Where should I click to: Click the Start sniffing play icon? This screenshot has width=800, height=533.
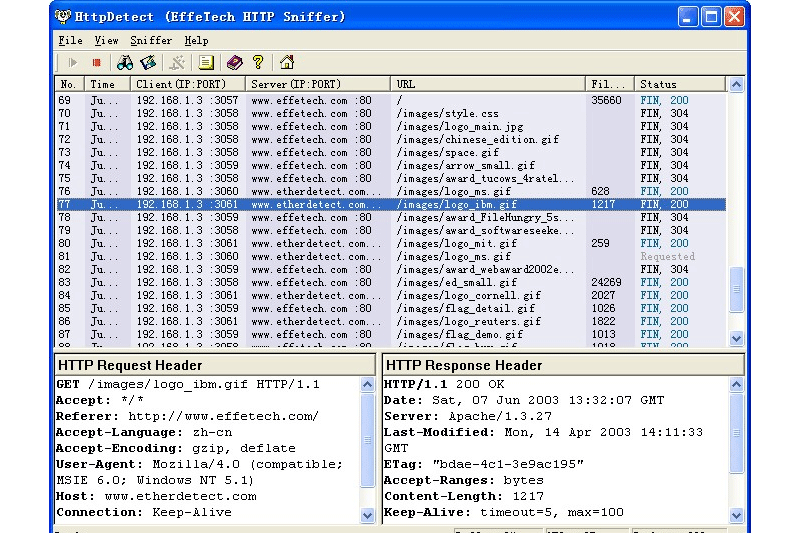pyautogui.click(x=73, y=63)
